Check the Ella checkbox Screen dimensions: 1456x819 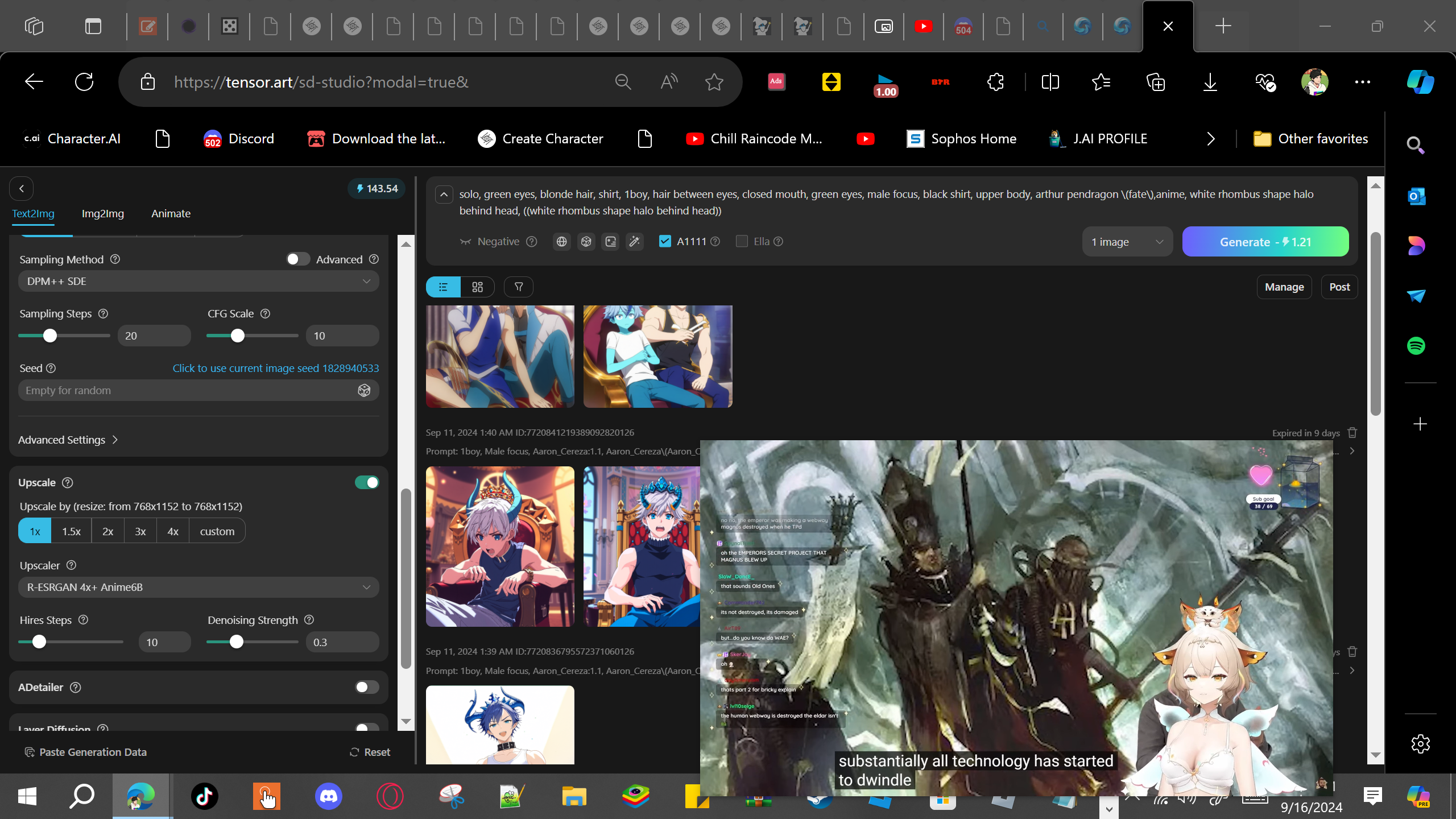tap(742, 241)
